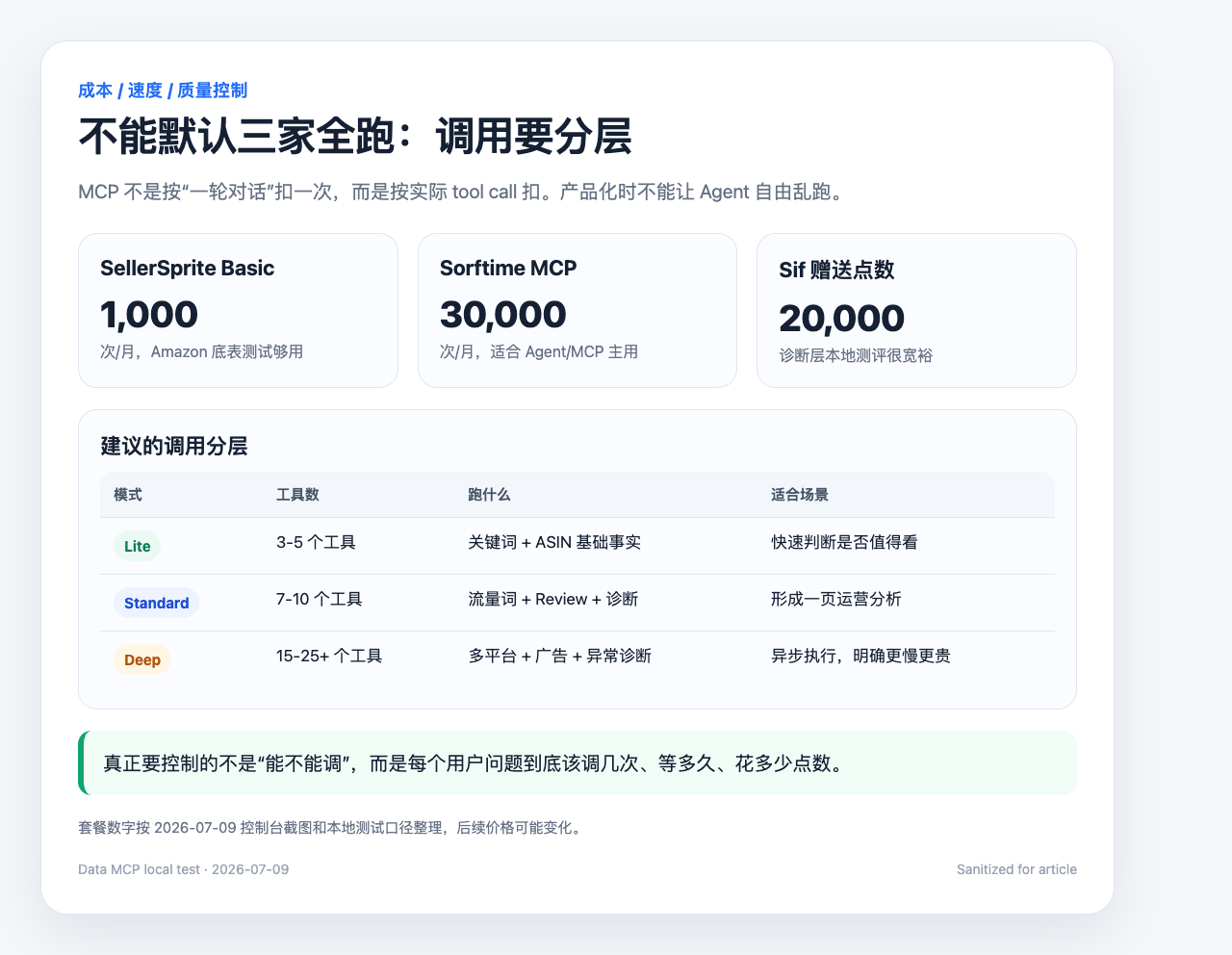This screenshot has width=1232, height=955.
Task: Select the blue Standard badge
Action: click(x=157, y=603)
